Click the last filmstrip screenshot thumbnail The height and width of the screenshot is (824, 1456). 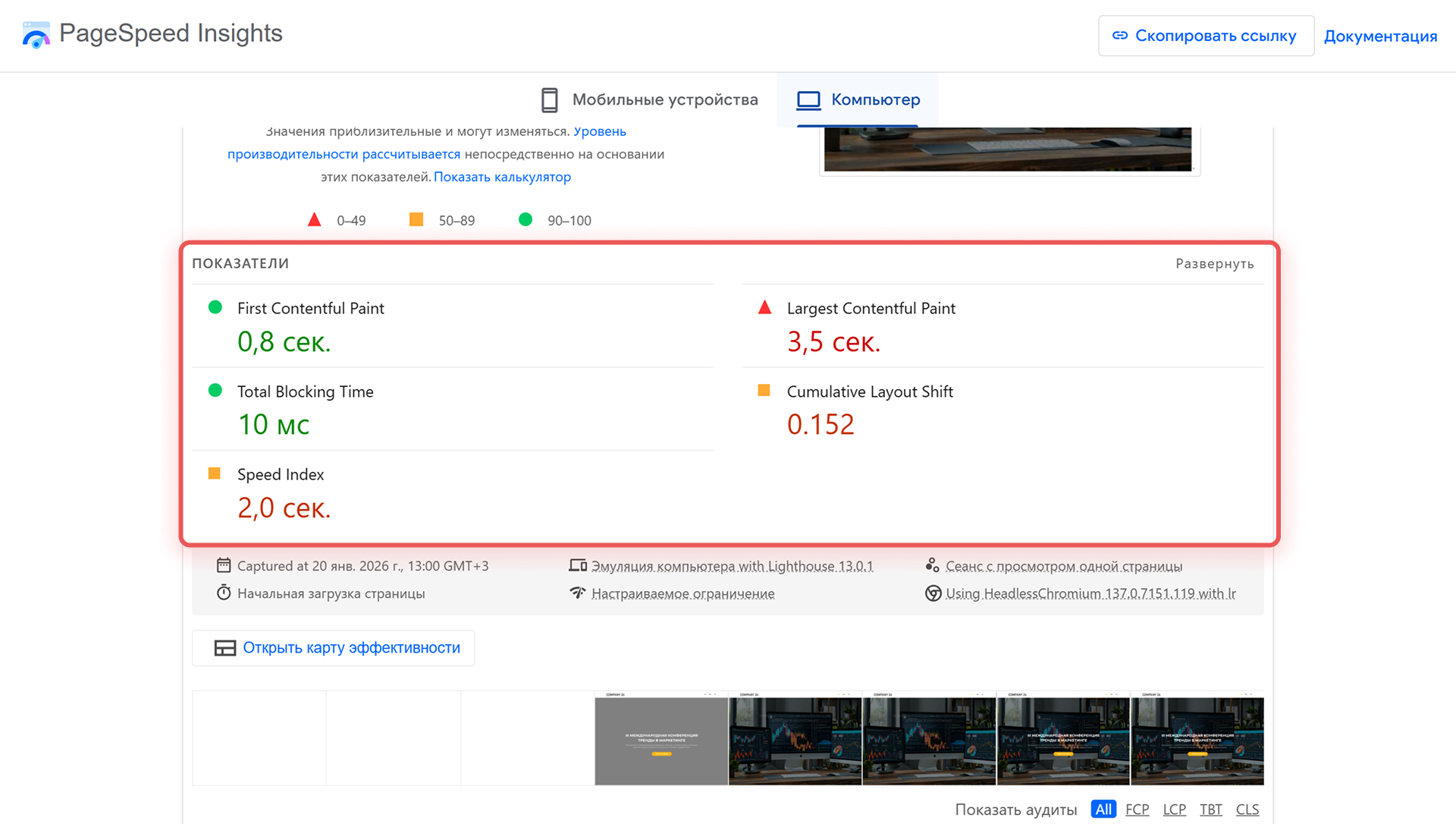point(1197,740)
